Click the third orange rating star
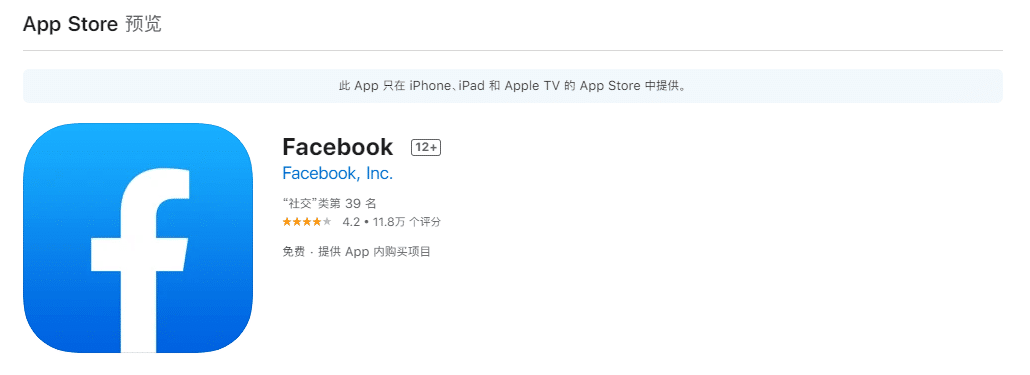 307,222
